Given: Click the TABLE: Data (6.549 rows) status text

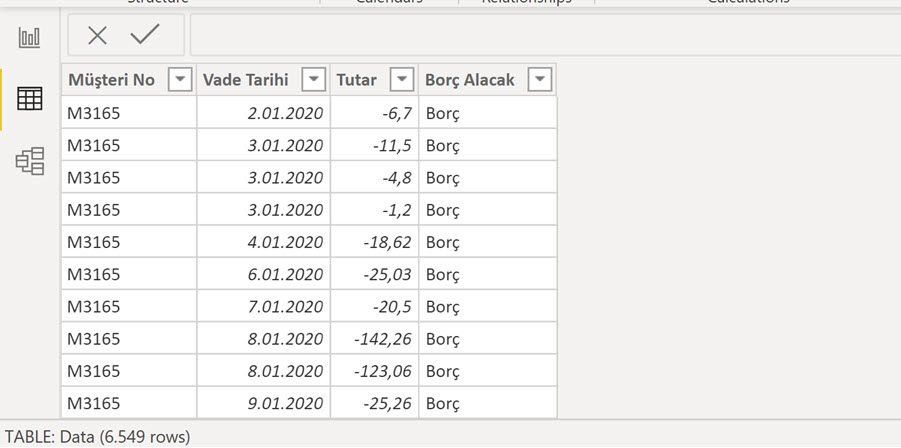Looking at the screenshot, I should (x=97, y=437).
